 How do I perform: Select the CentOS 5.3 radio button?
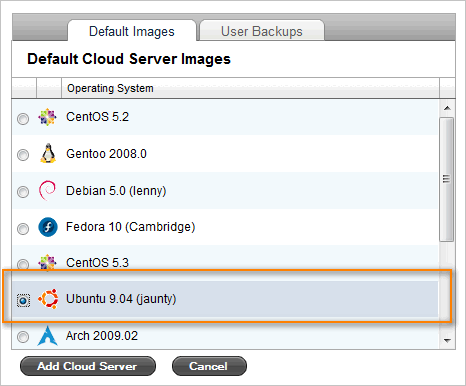pyautogui.click(x=23, y=264)
